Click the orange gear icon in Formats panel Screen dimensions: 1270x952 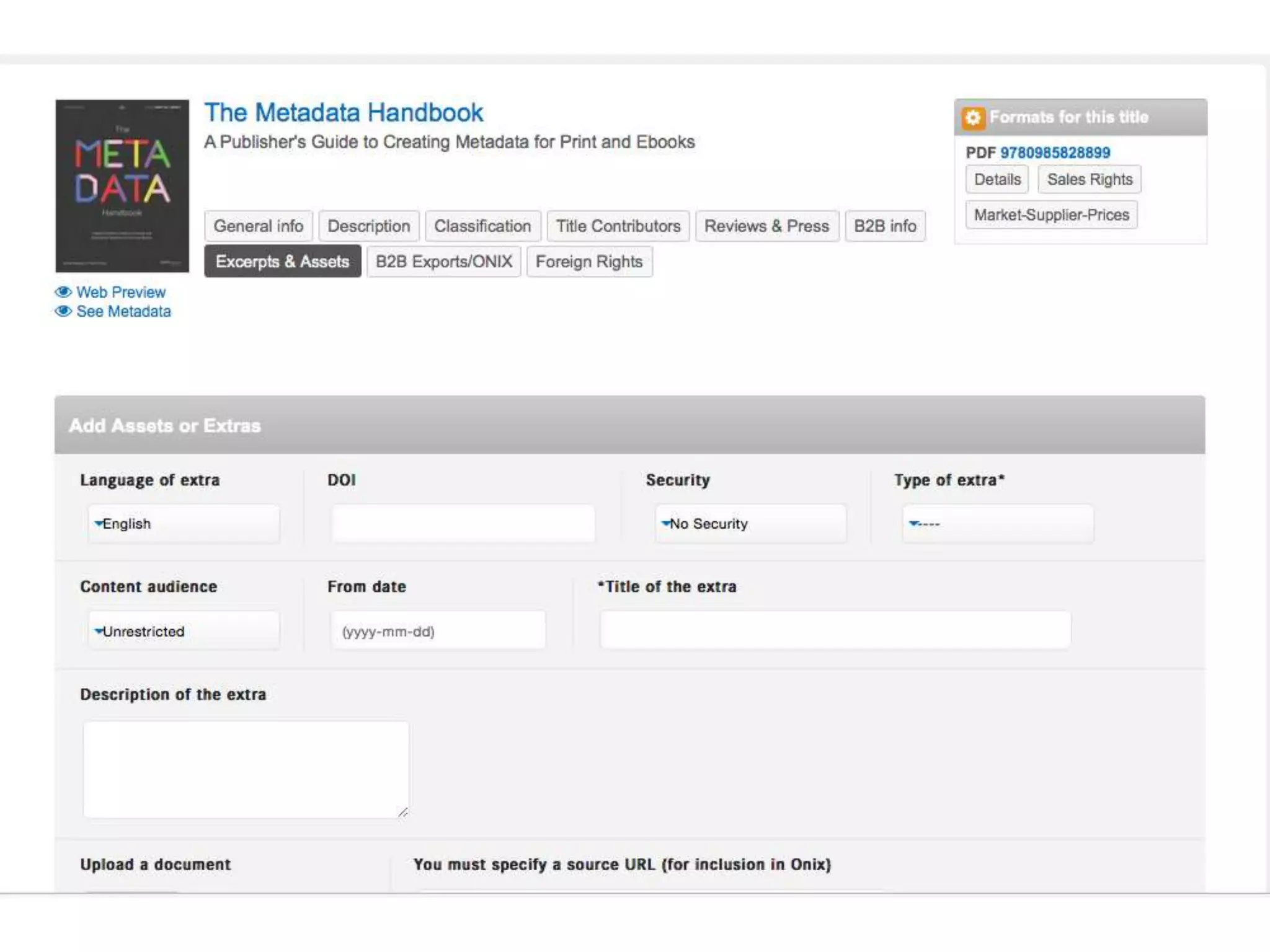[x=972, y=118]
